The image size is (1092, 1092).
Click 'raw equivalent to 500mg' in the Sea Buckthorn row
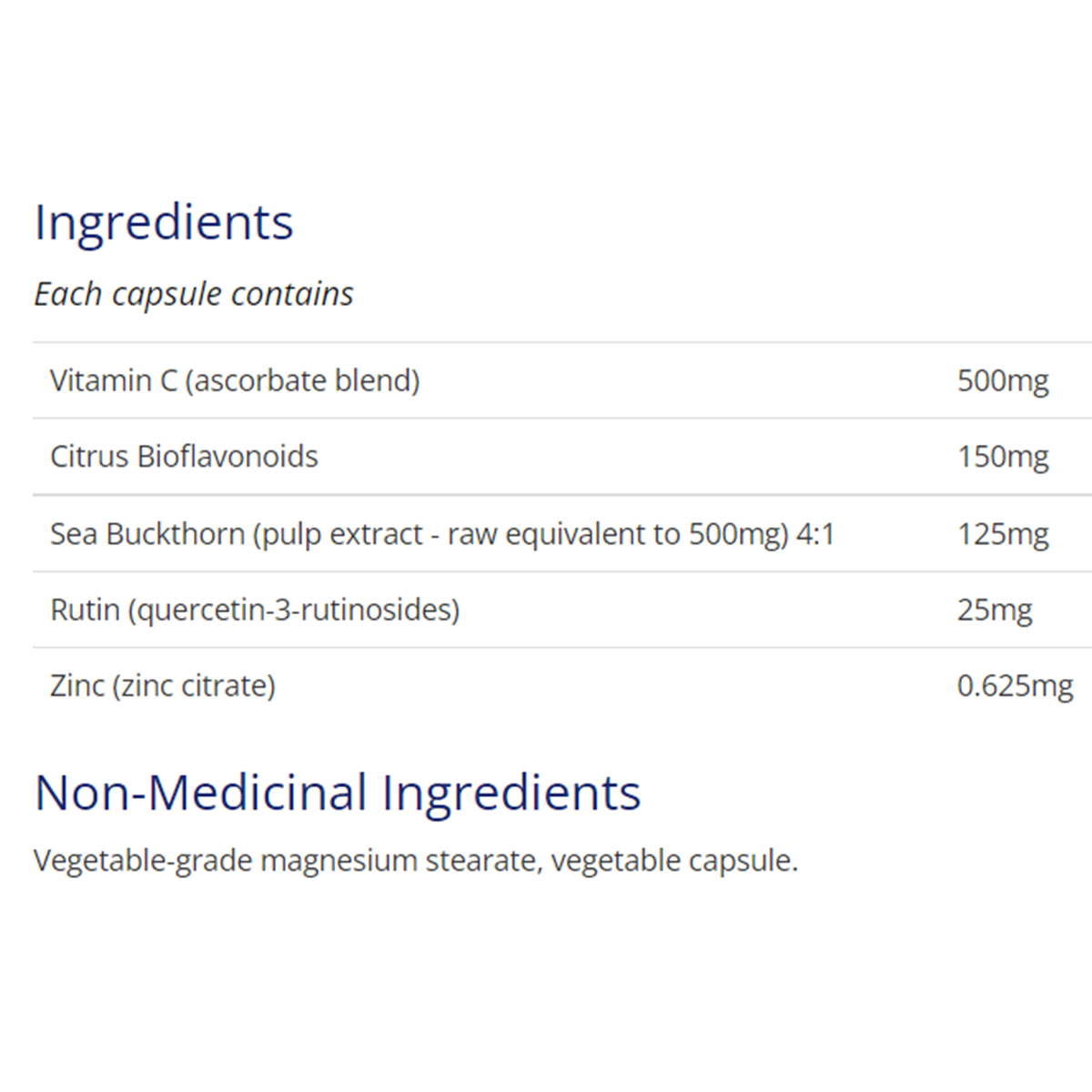click(617, 533)
